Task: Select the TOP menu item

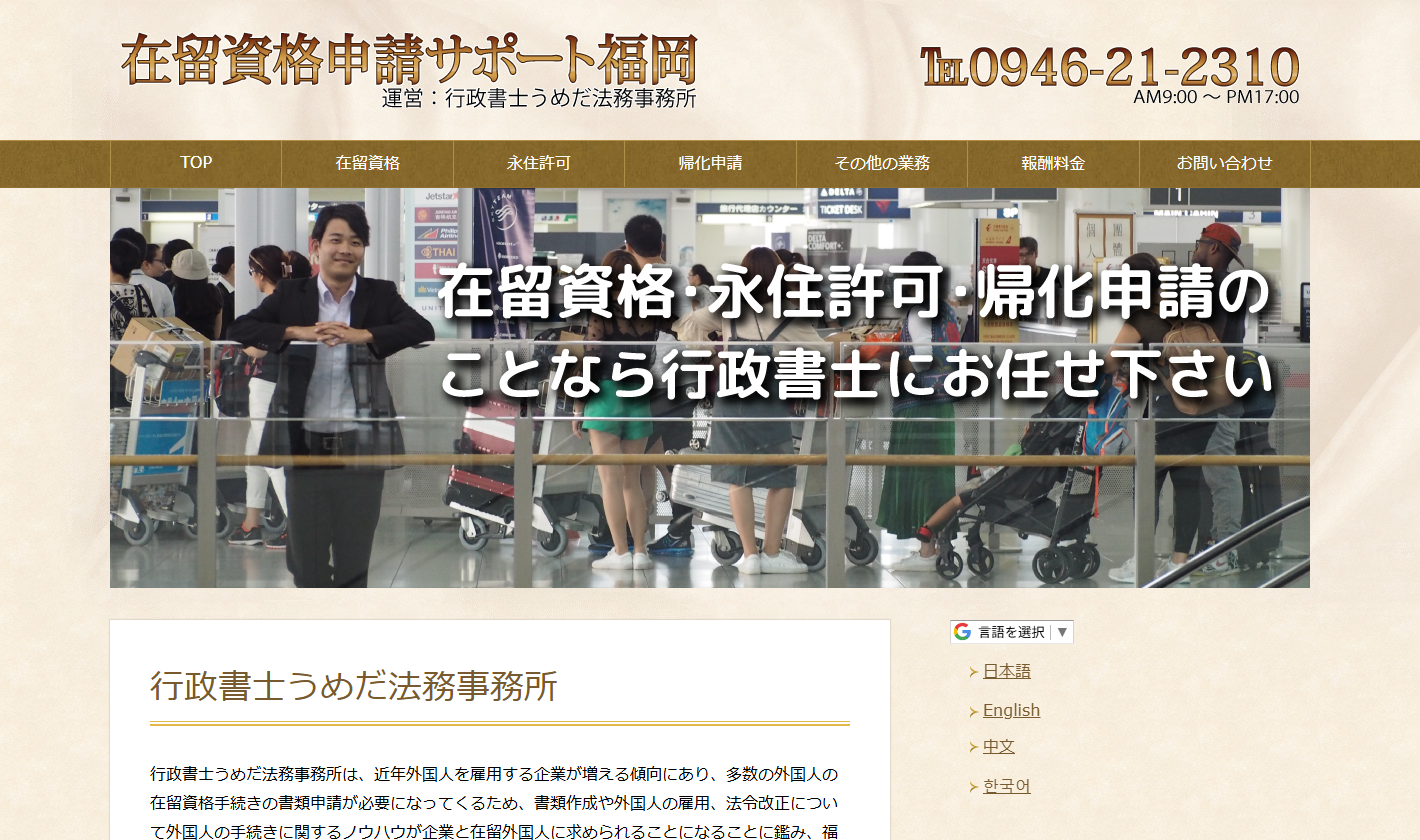Action: click(194, 164)
